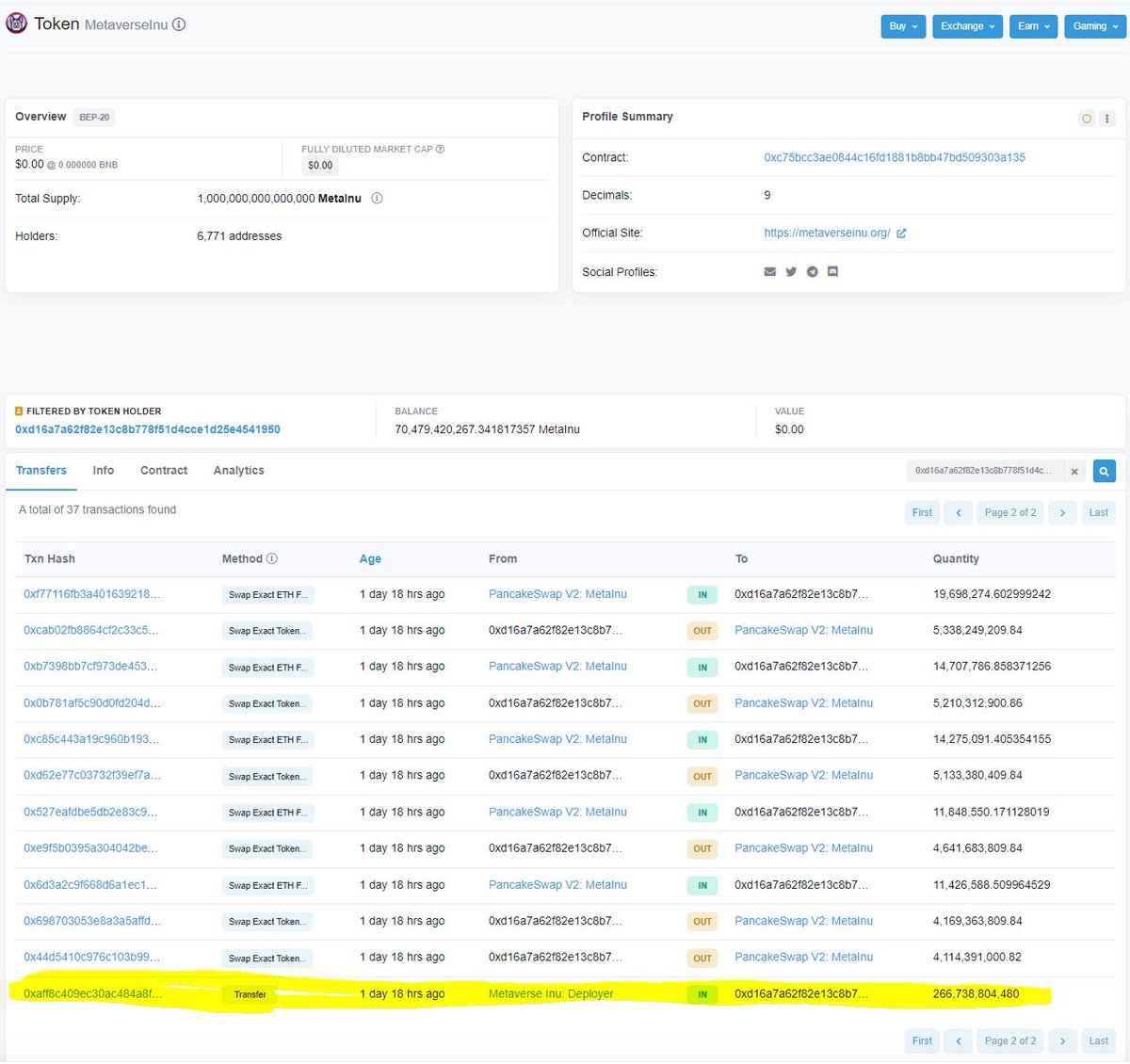The width and height of the screenshot is (1130, 1064).
Task: Open the Telegram social profile icon
Action: tap(812, 272)
